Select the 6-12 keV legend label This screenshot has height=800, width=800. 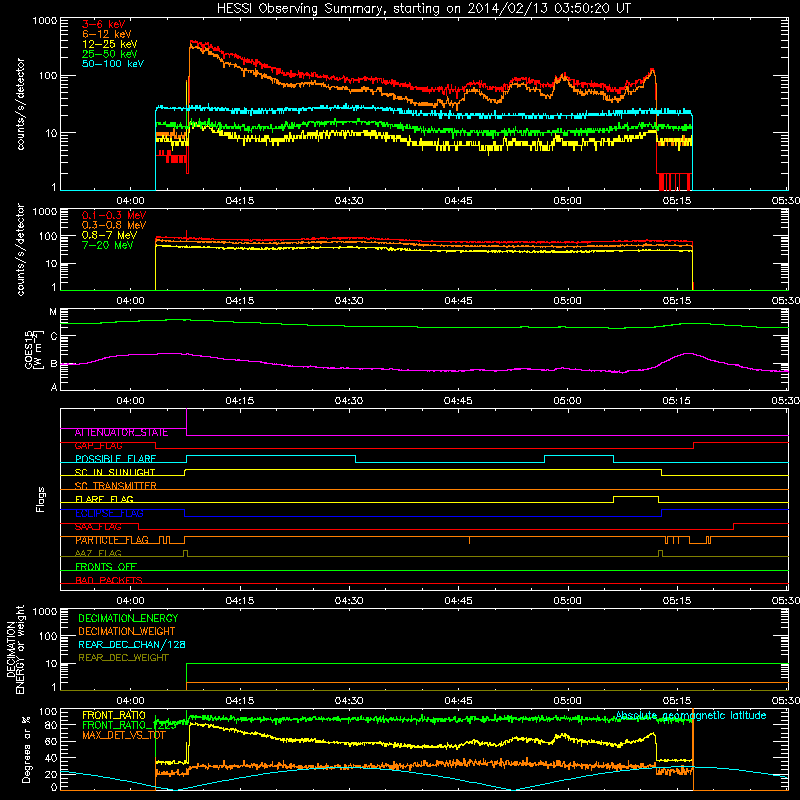click(x=106, y=34)
